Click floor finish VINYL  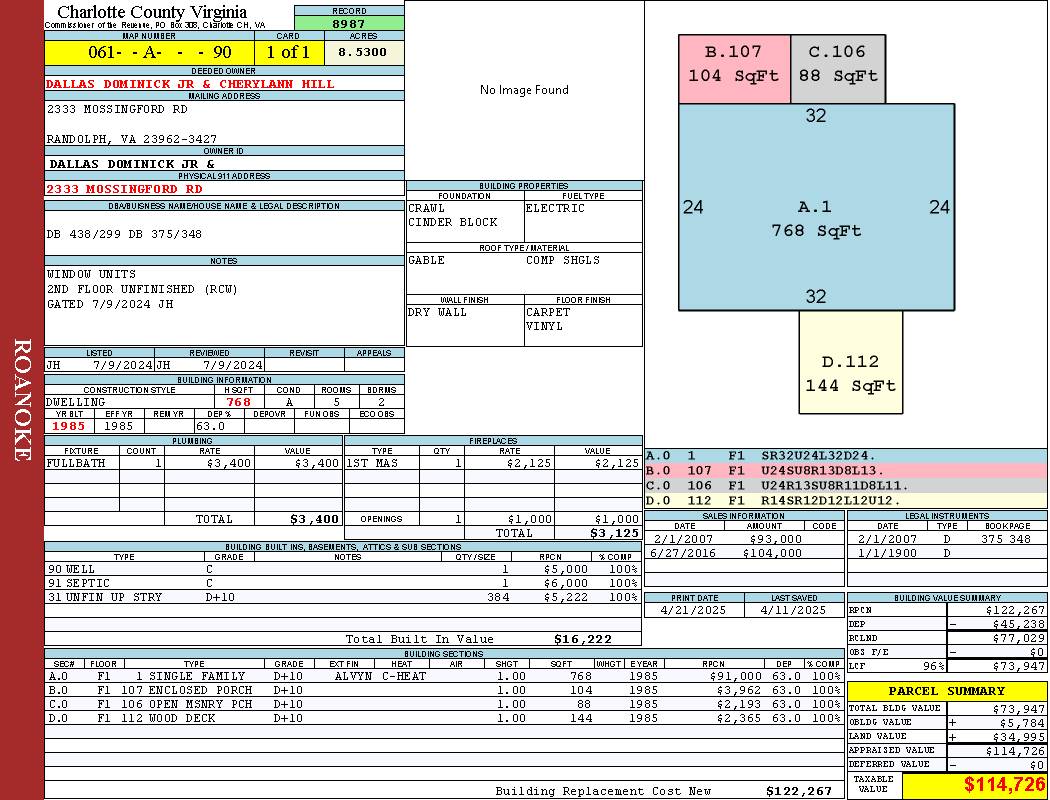click(x=544, y=326)
